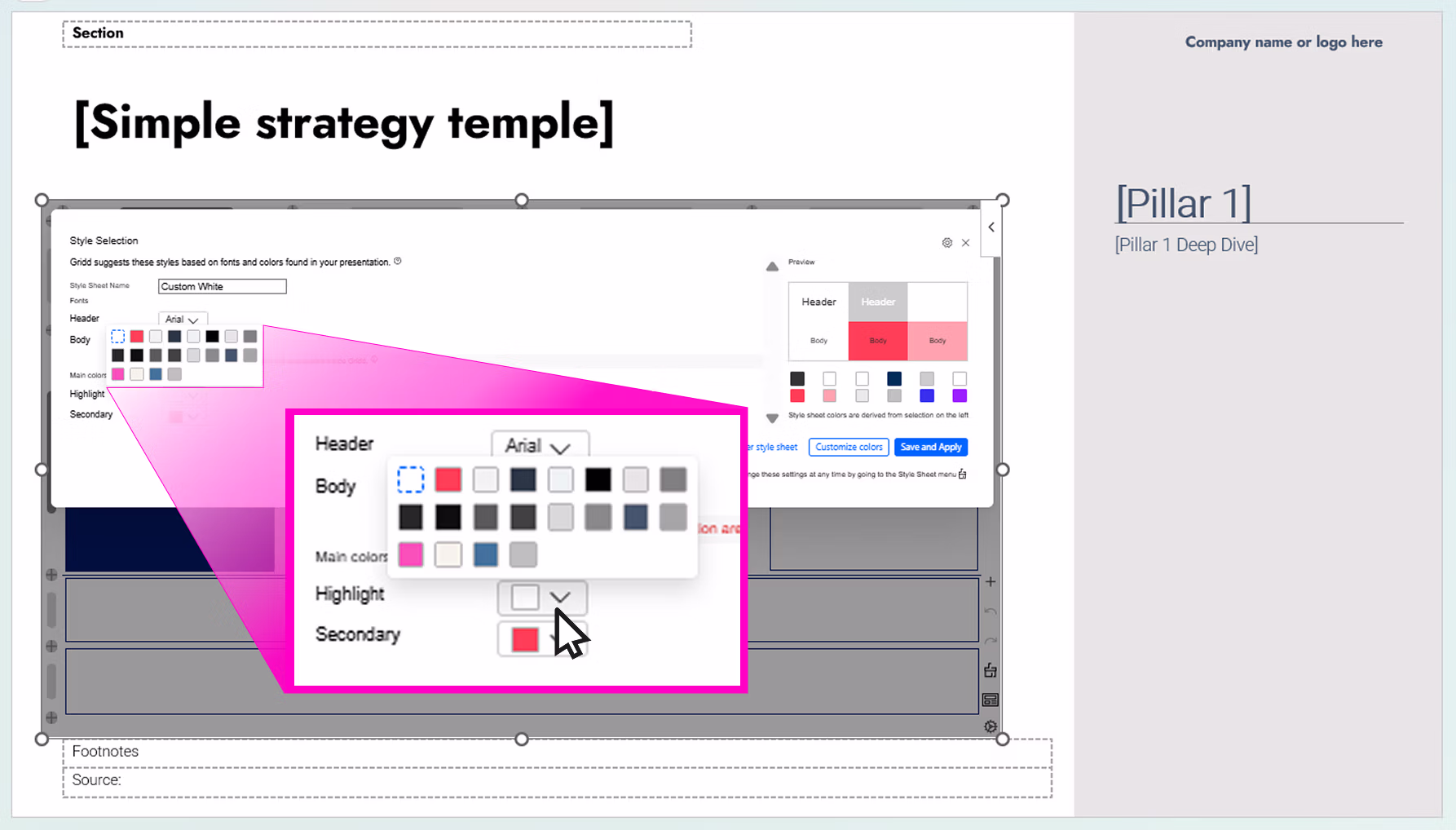Click the plus icon above the undo arrow
The height and width of the screenshot is (830, 1456).
point(989,581)
